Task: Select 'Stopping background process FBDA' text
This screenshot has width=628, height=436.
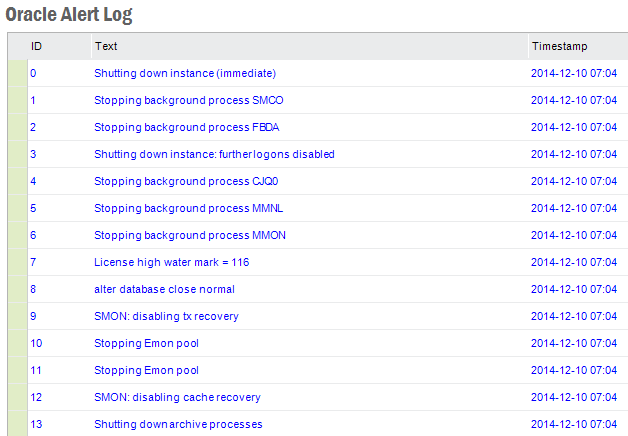Action: coord(186,127)
